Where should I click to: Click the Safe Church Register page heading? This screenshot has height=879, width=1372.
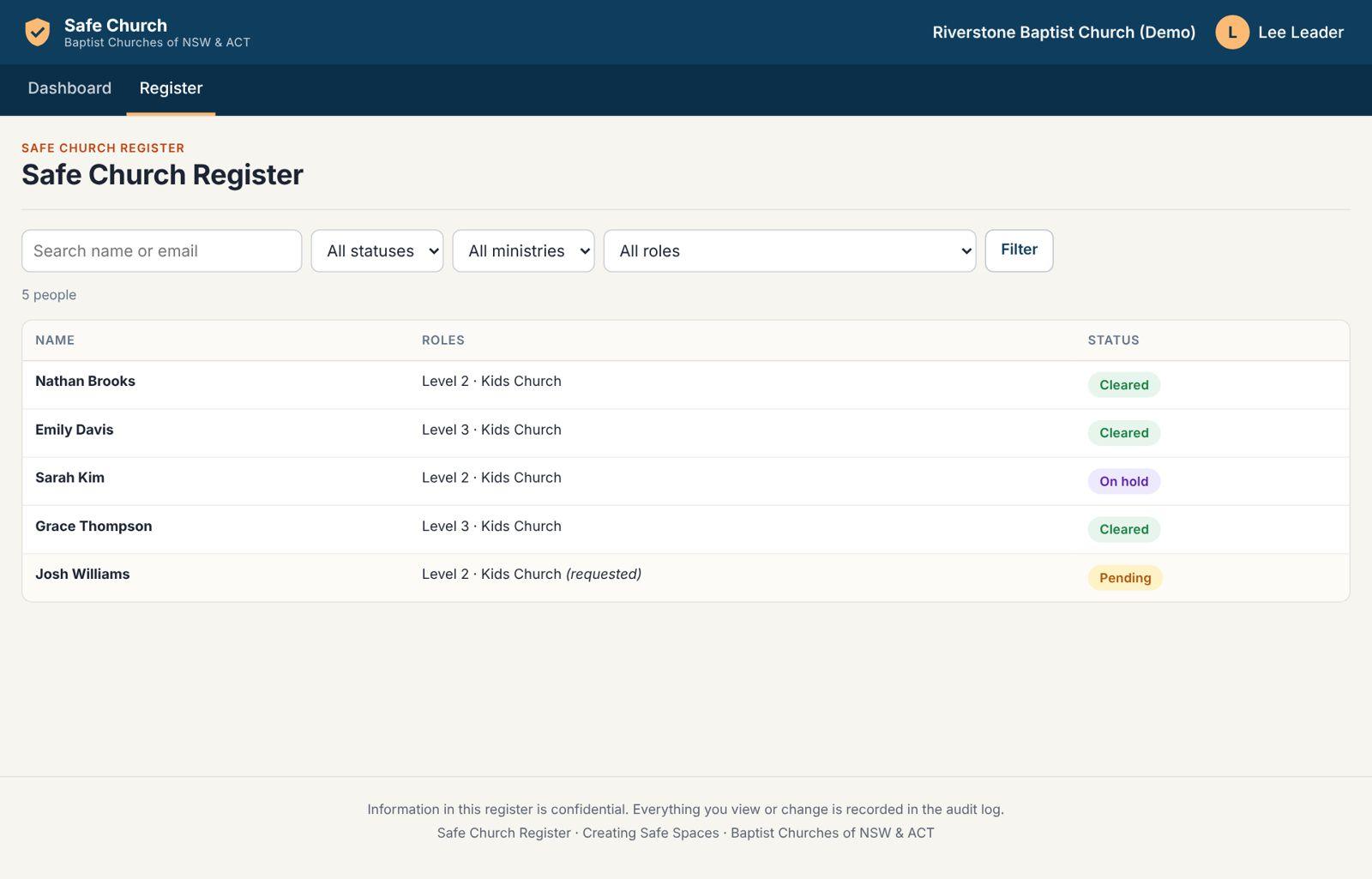tap(162, 175)
